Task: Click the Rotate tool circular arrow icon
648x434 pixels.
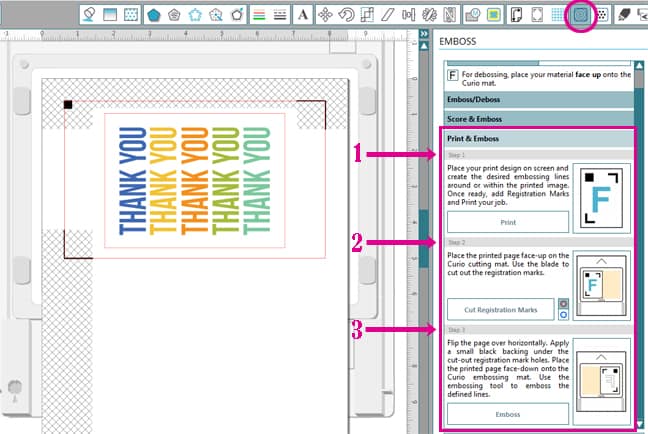Action: pos(346,15)
